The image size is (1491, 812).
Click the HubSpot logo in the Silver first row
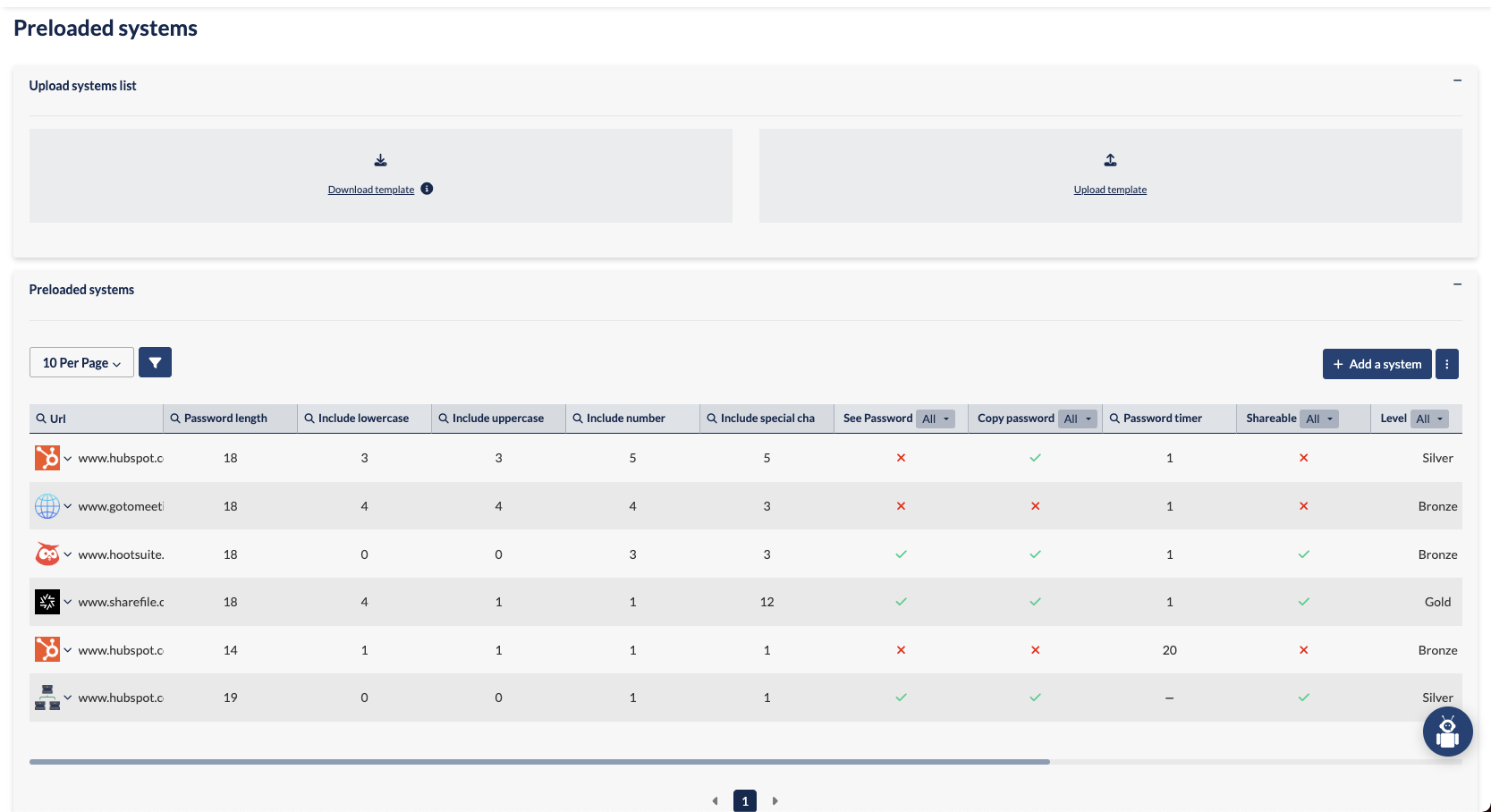point(47,458)
